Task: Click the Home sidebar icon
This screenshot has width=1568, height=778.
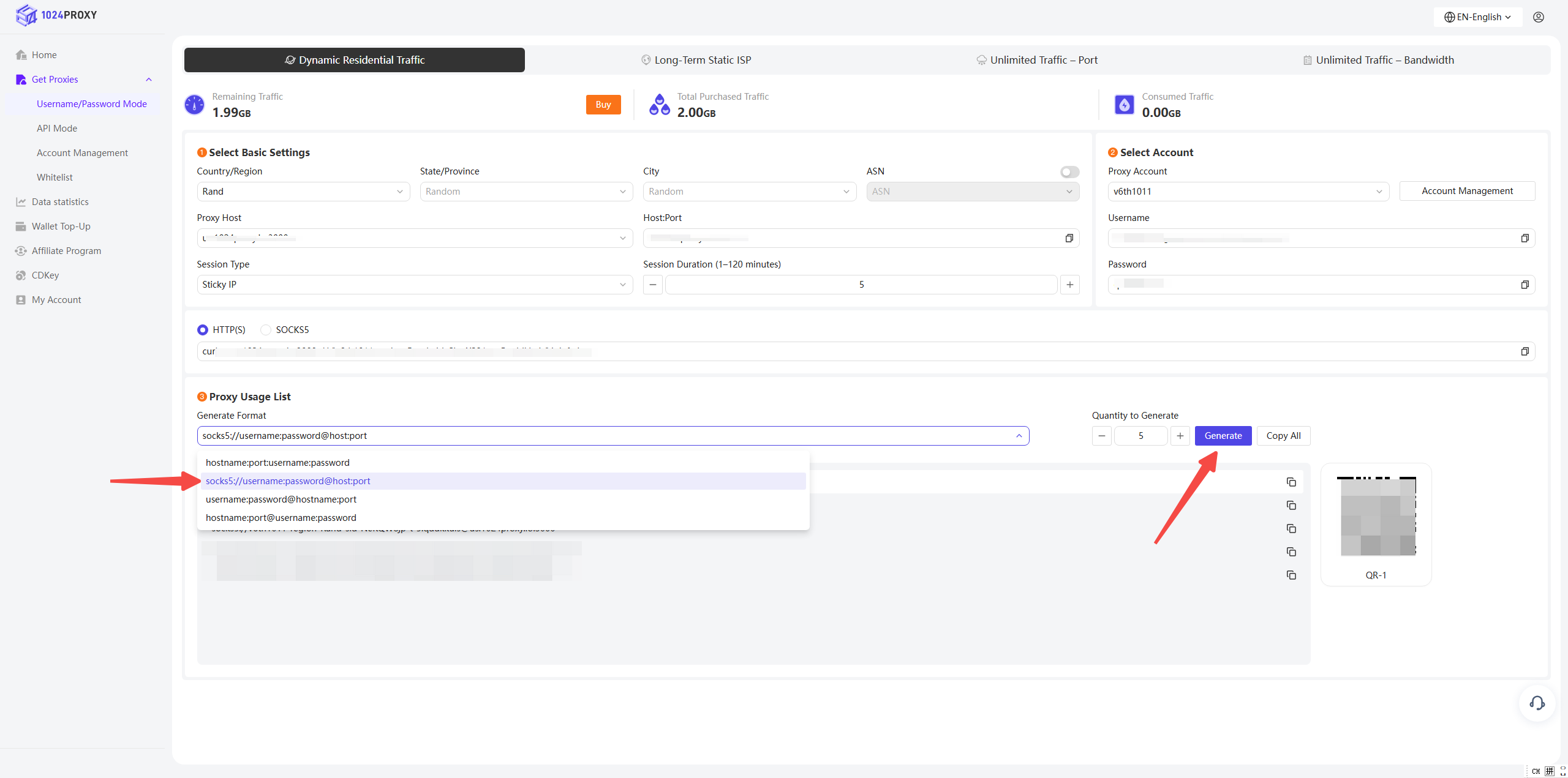Action: [21, 55]
